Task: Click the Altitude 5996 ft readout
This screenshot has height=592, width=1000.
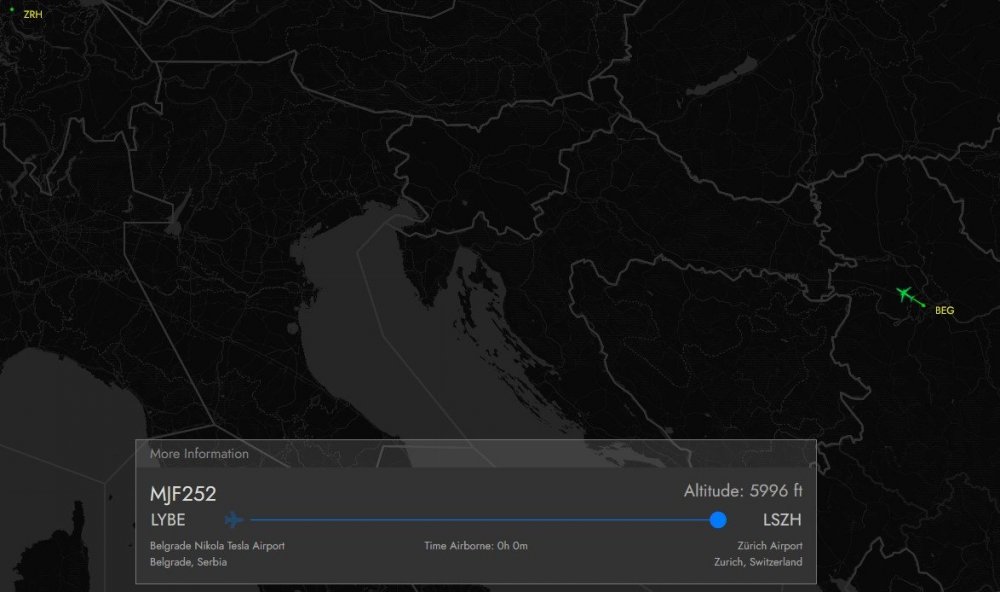Action: click(742, 491)
